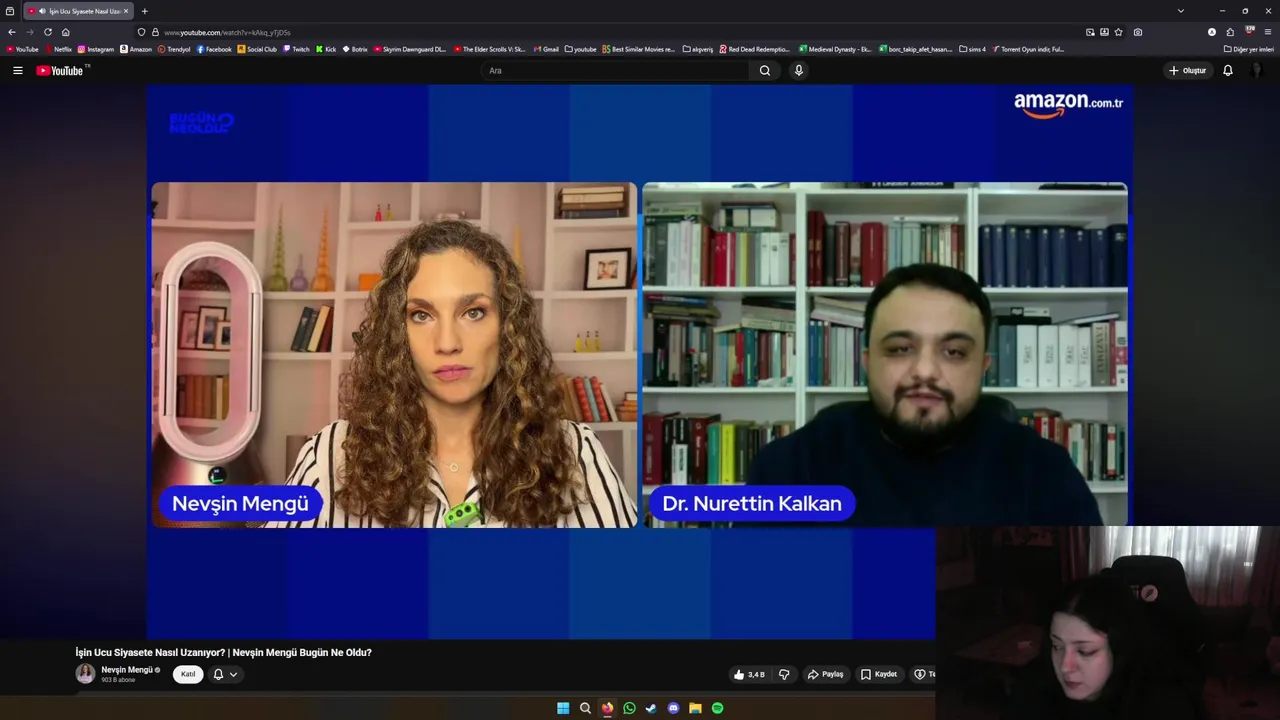
Task: Open the browser application hamburger menu
Action: click(1268, 32)
